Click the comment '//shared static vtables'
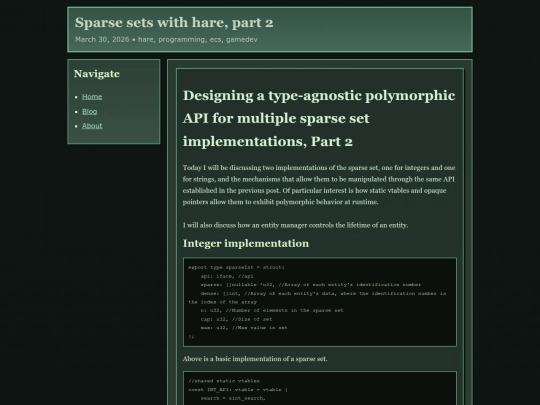The height and width of the screenshot is (405, 540). pos(224,381)
